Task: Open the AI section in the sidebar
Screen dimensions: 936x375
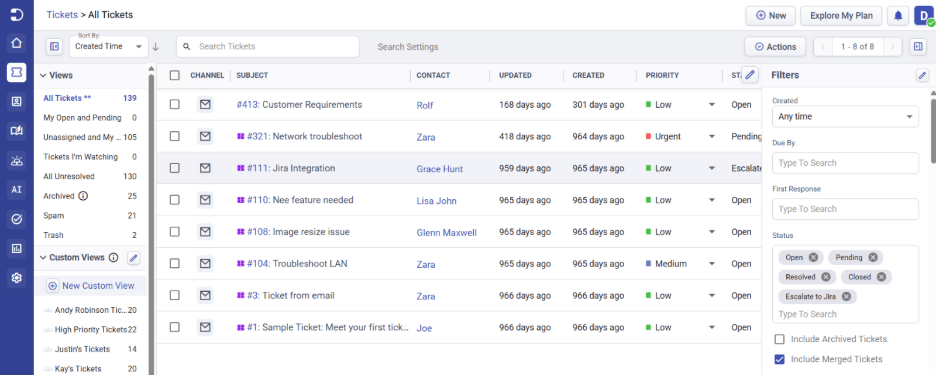Action: coord(17,189)
